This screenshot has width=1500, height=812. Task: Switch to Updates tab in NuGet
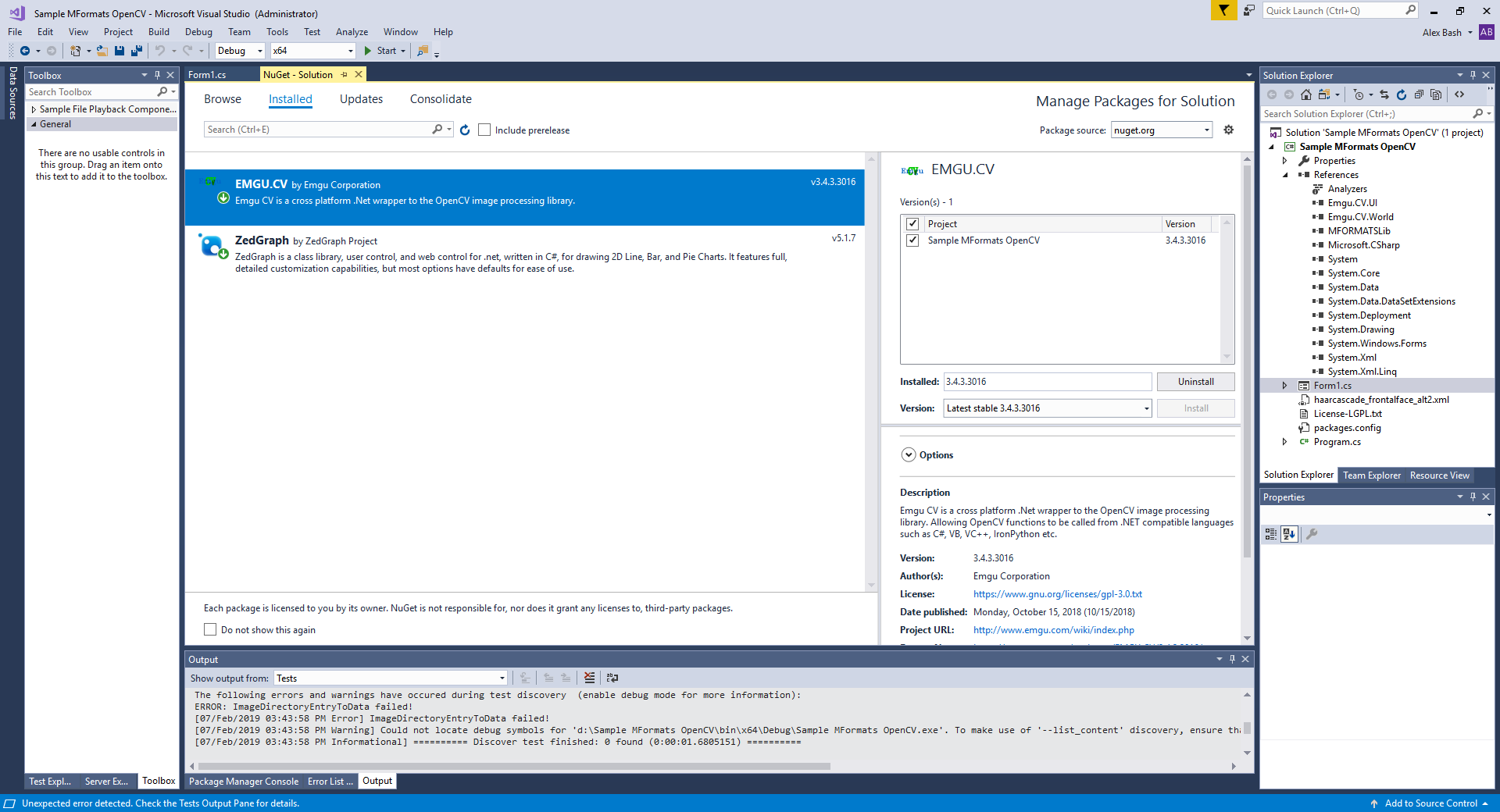(361, 99)
